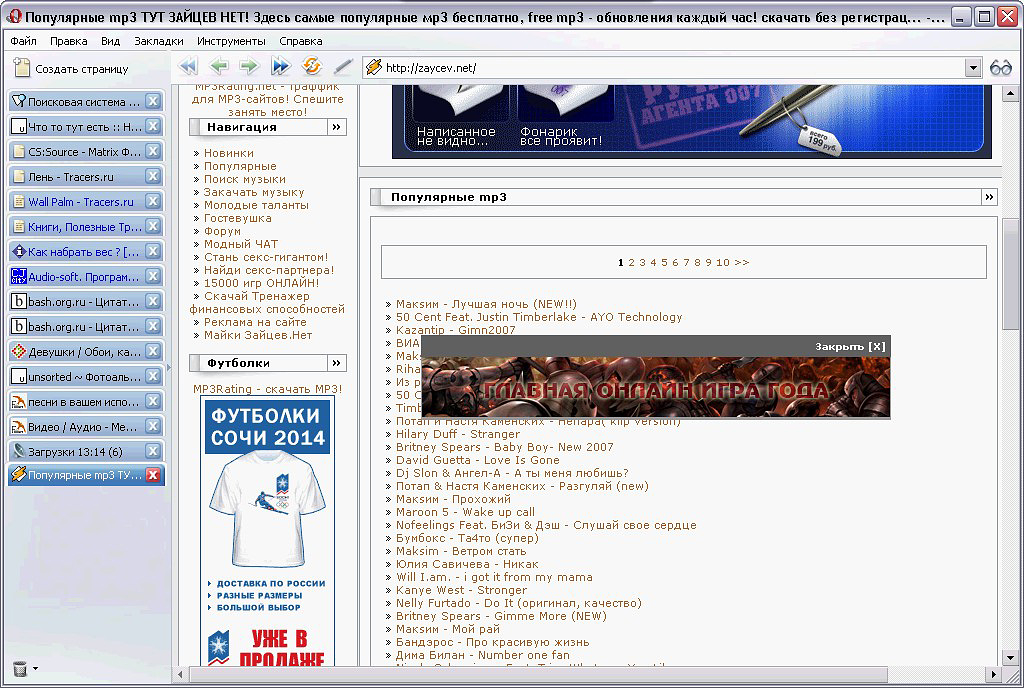Screen dimensions: 1024x688
Task: Open 'Maroon 5 - Wake up call' song
Action: pyautogui.click(x=465, y=512)
